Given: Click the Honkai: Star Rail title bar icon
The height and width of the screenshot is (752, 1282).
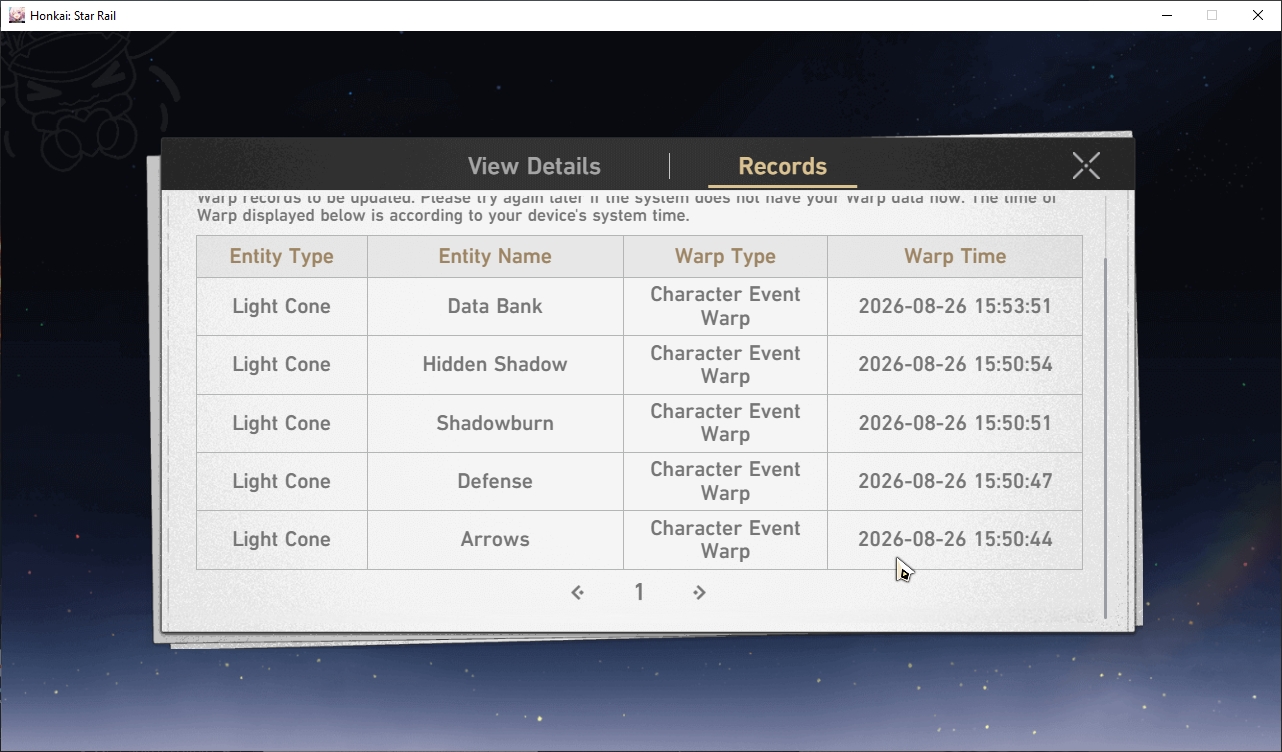Looking at the screenshot, I should pyautogui.click(x=16, y=15).
